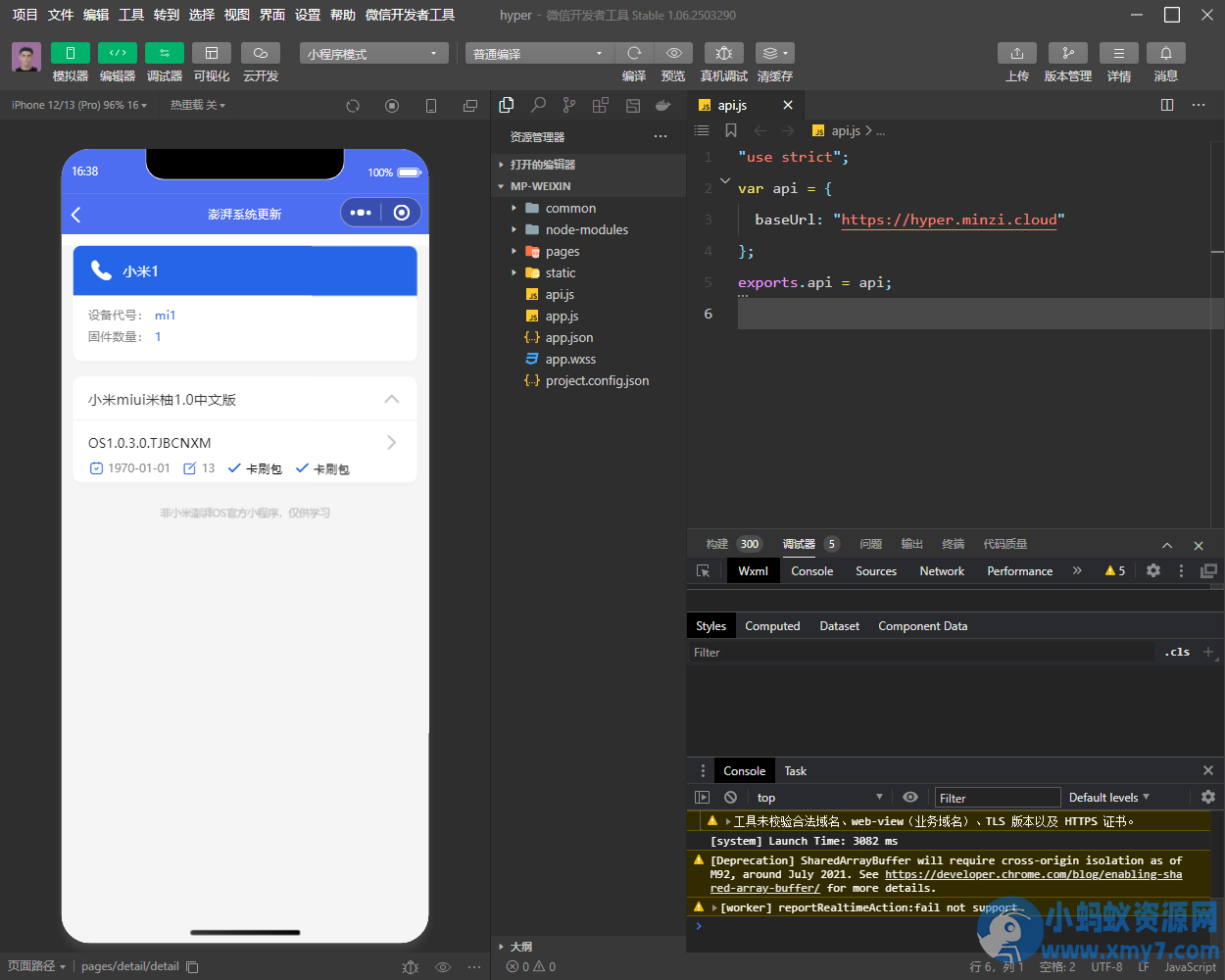This screenshot has width=1225, height=980.
Task: Toggle the 调试器 debugger panel button
Action: pos(165,53)
